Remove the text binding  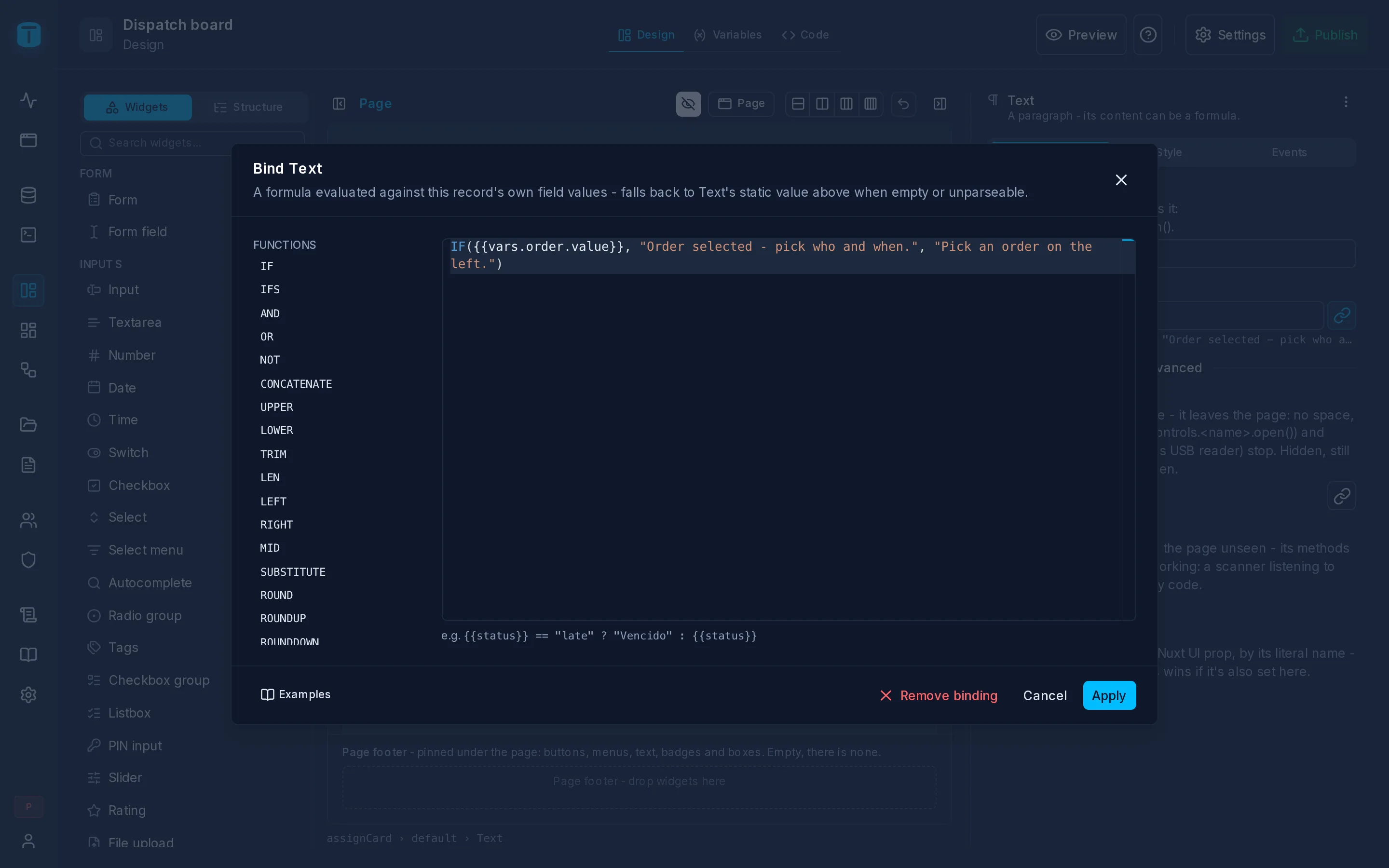coord(939,695)
